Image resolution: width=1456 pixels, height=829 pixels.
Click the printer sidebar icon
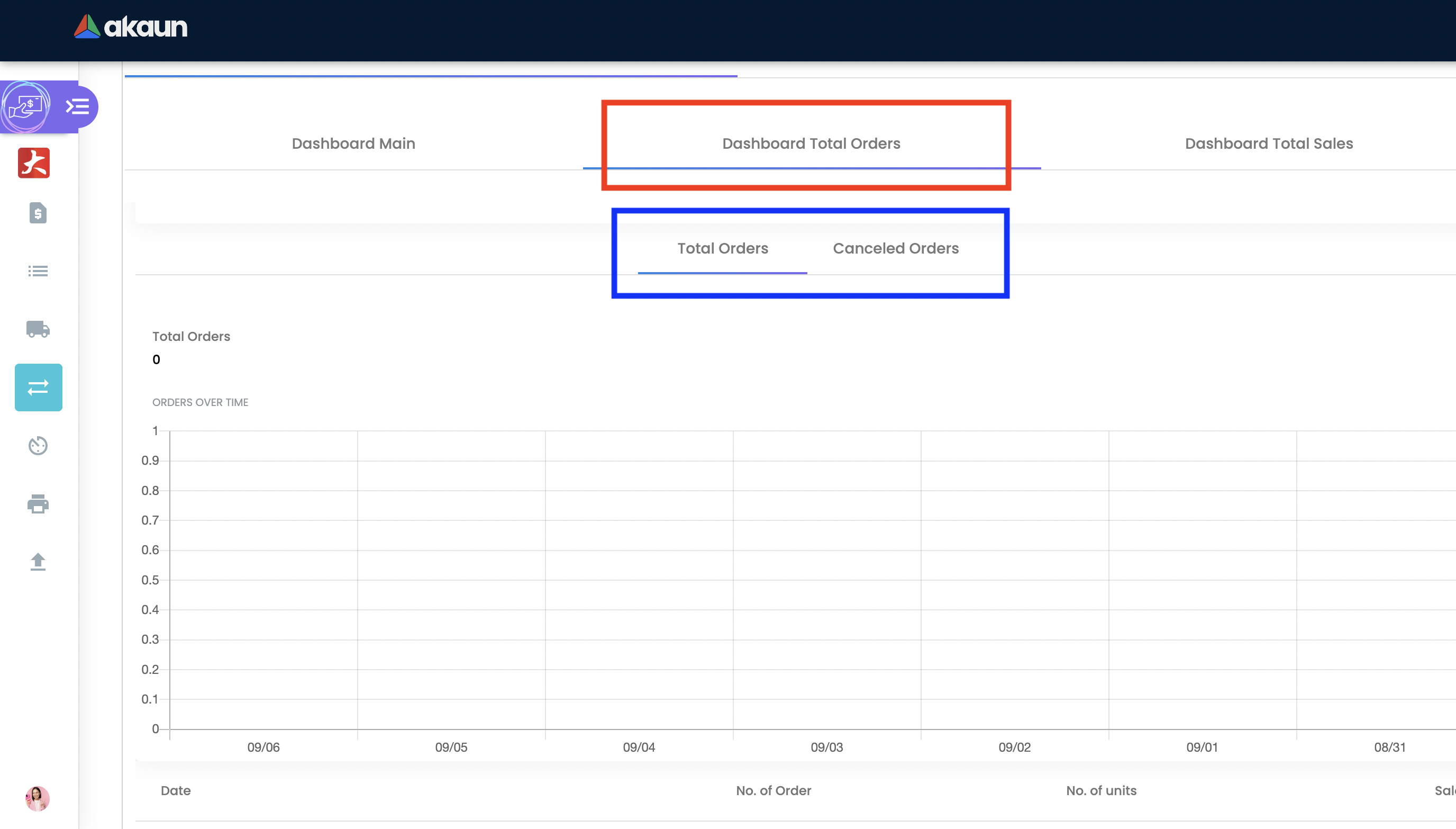(38, 504)
